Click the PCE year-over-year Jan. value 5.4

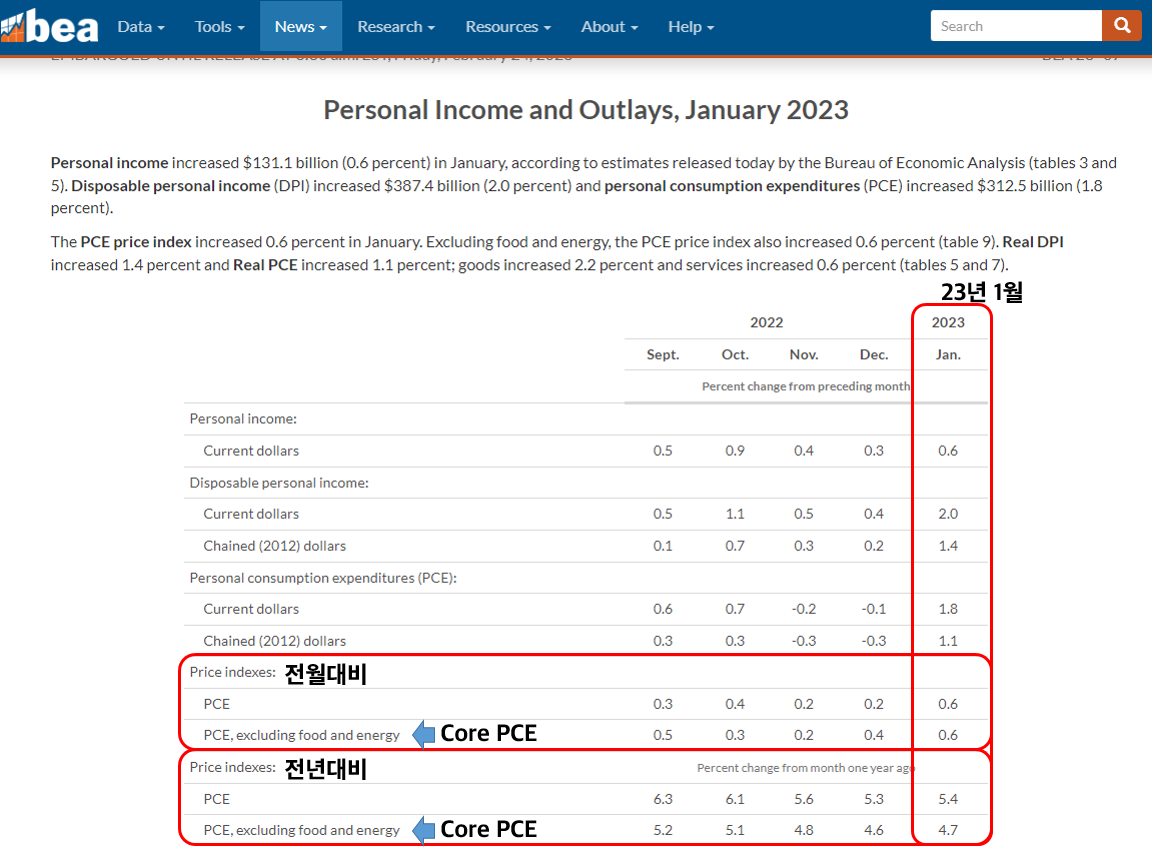pos(948,800)
